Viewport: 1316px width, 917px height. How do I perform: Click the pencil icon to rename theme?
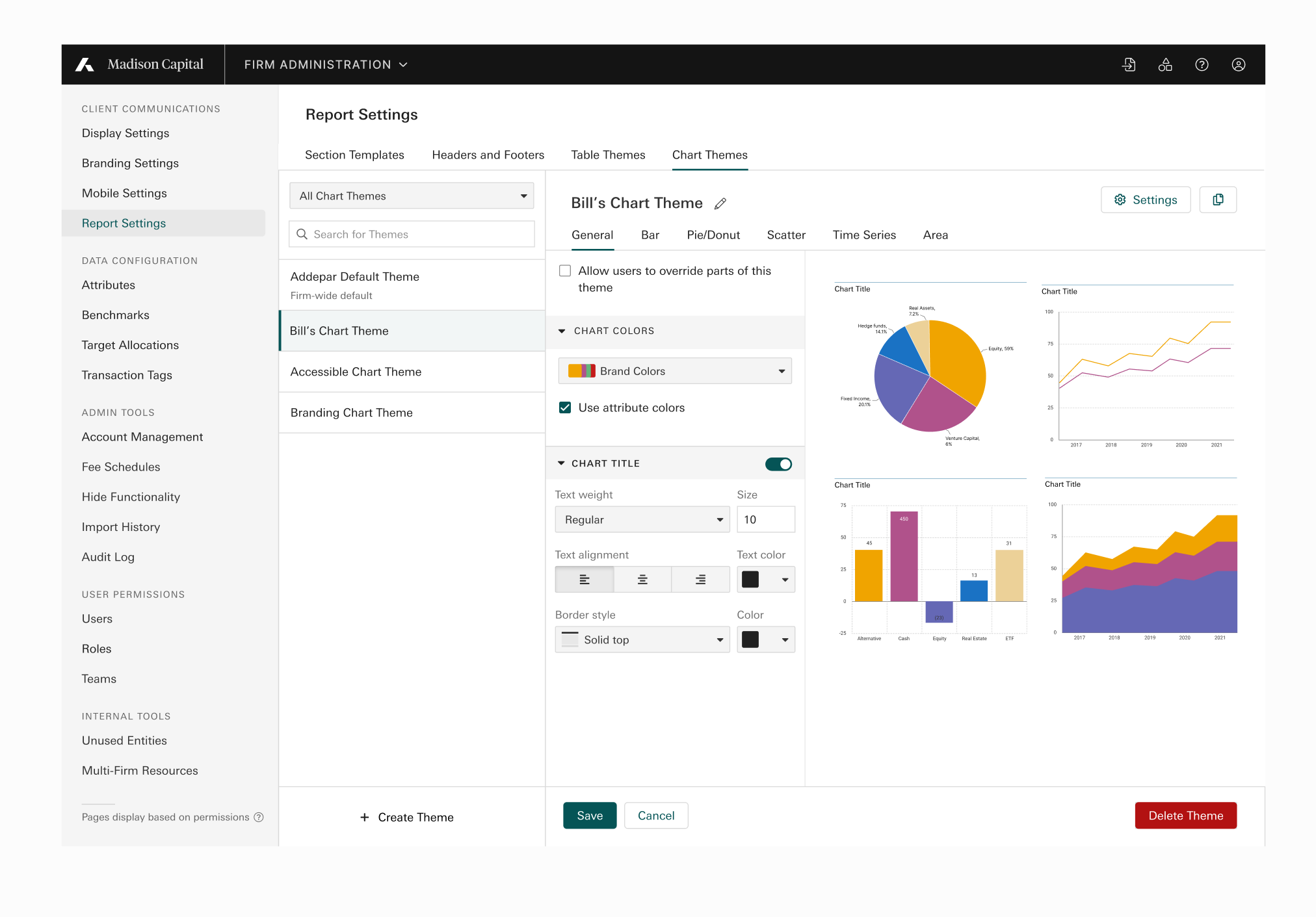[x=720, y=204]
